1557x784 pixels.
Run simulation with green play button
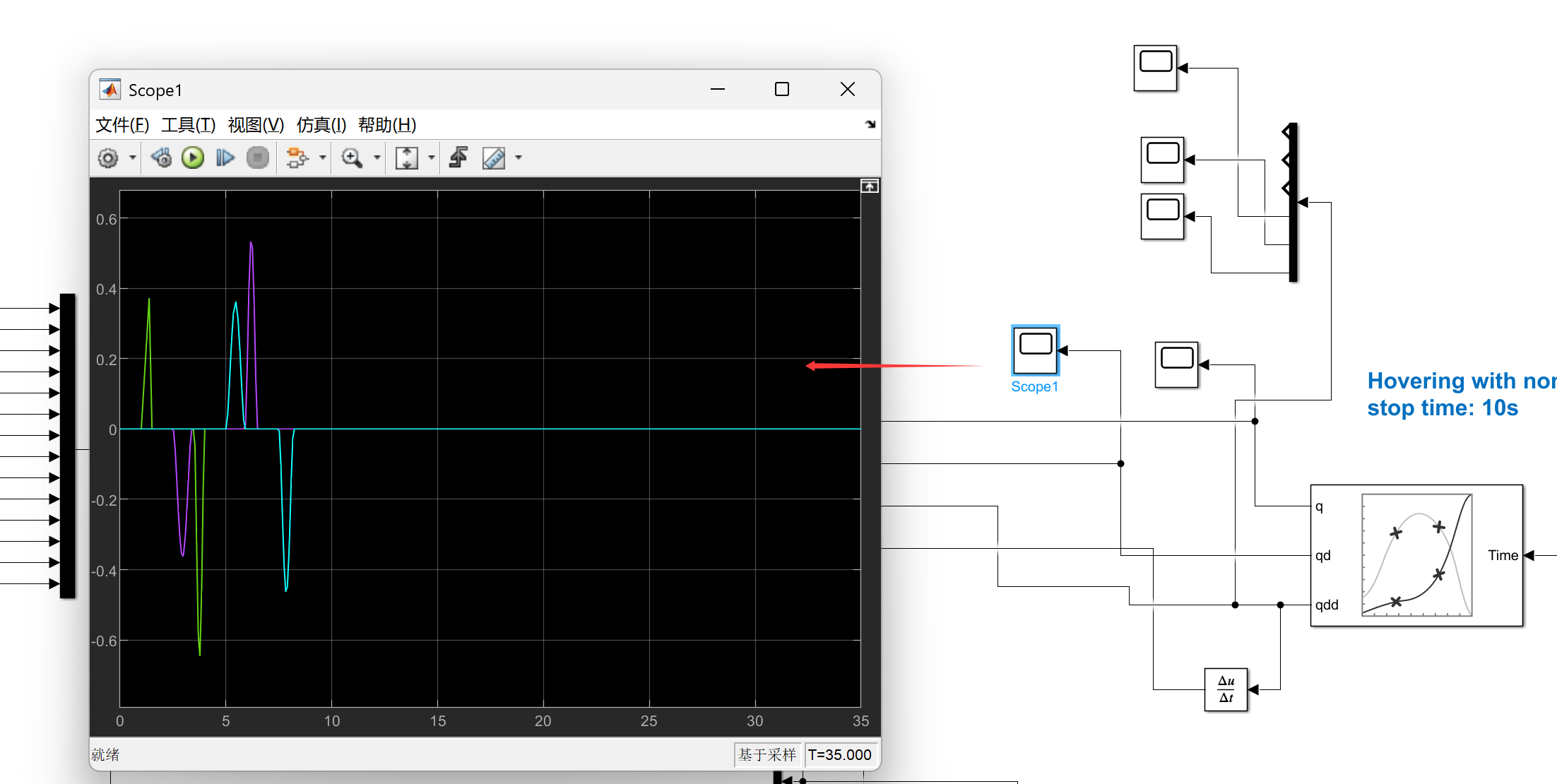tap(193, 158)
